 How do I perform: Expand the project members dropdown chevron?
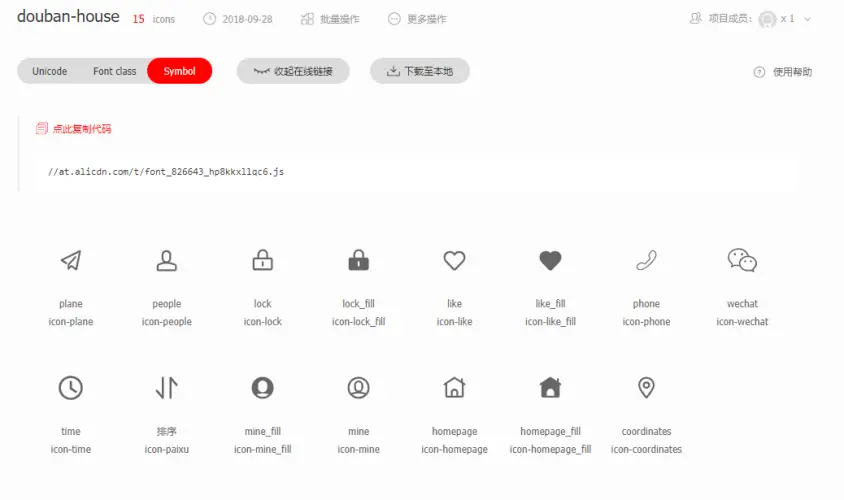tap(807, 19)
